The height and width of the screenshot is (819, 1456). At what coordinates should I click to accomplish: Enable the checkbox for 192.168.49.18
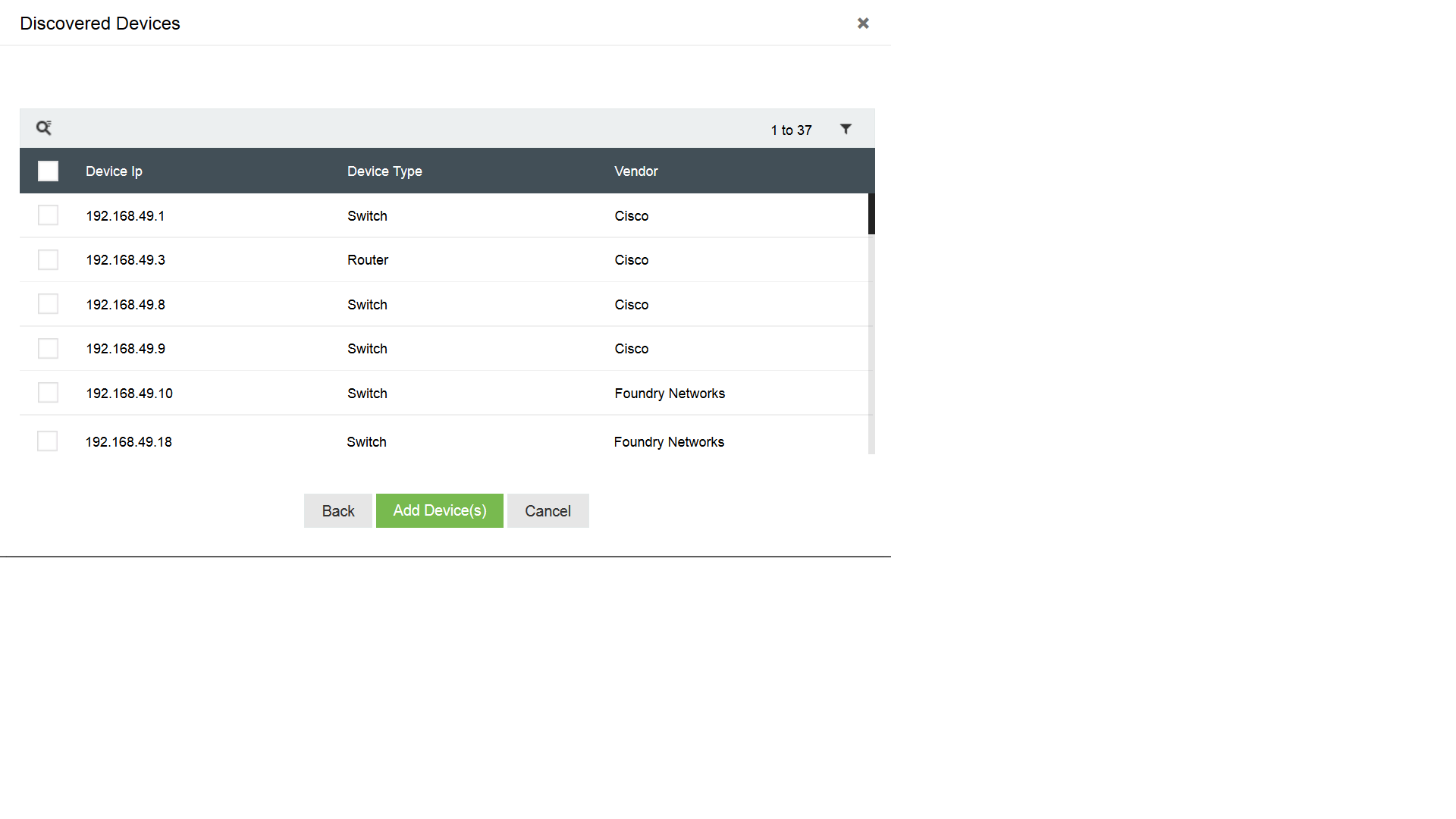[48, 441]
